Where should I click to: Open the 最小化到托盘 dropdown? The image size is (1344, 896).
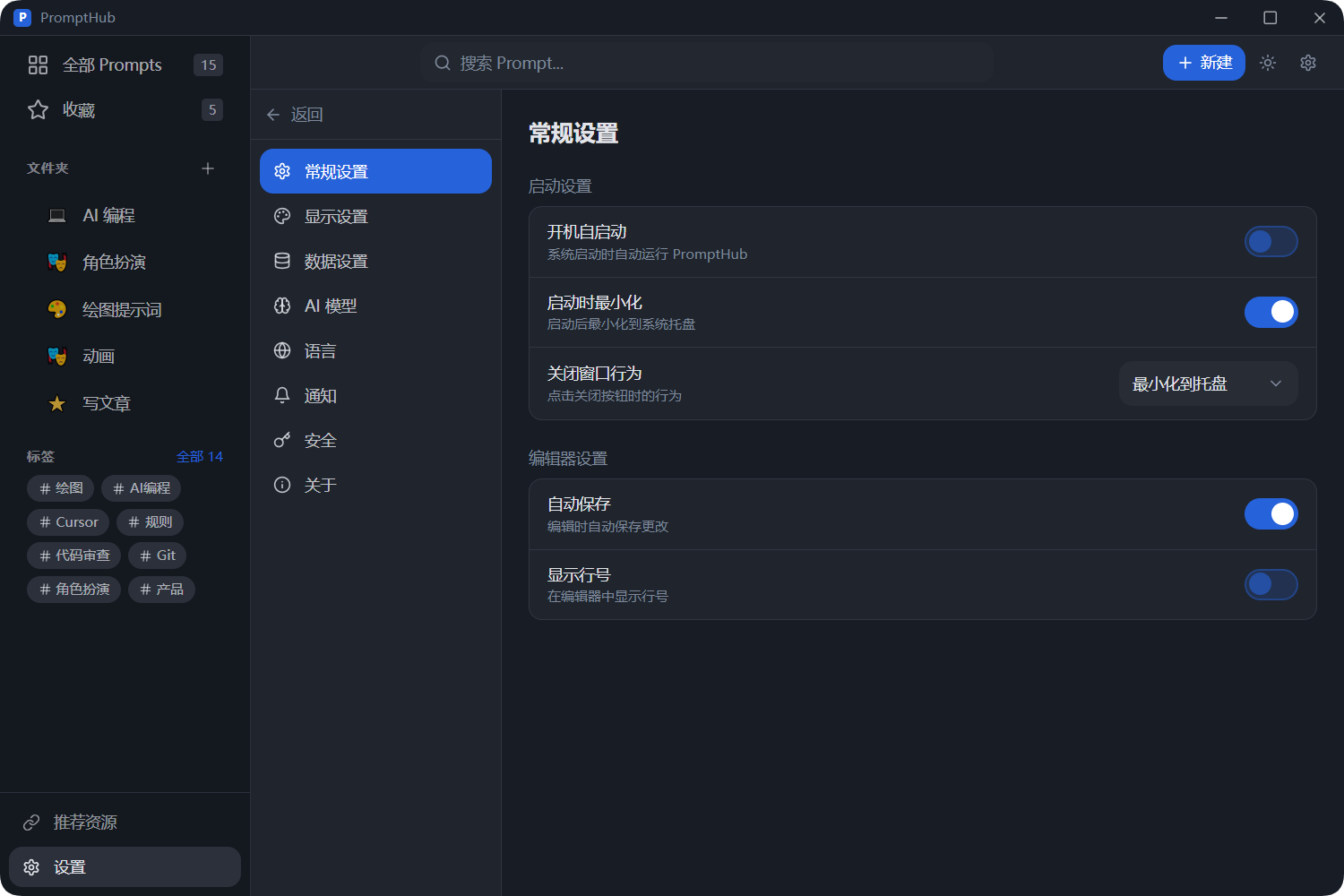point(1208,383)
